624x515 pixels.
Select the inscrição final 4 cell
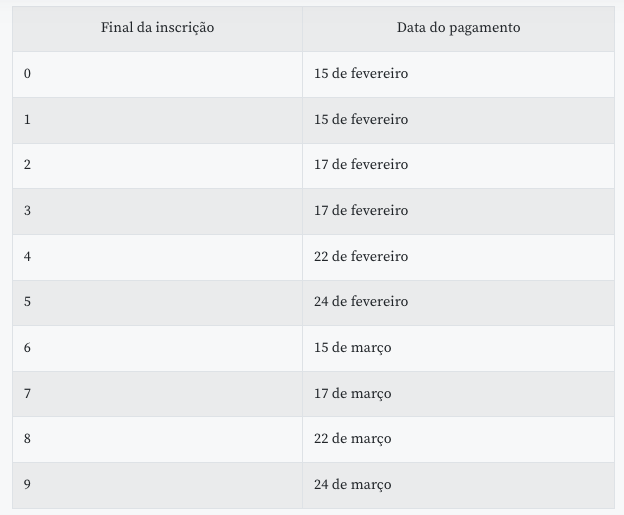pos(28,257)
